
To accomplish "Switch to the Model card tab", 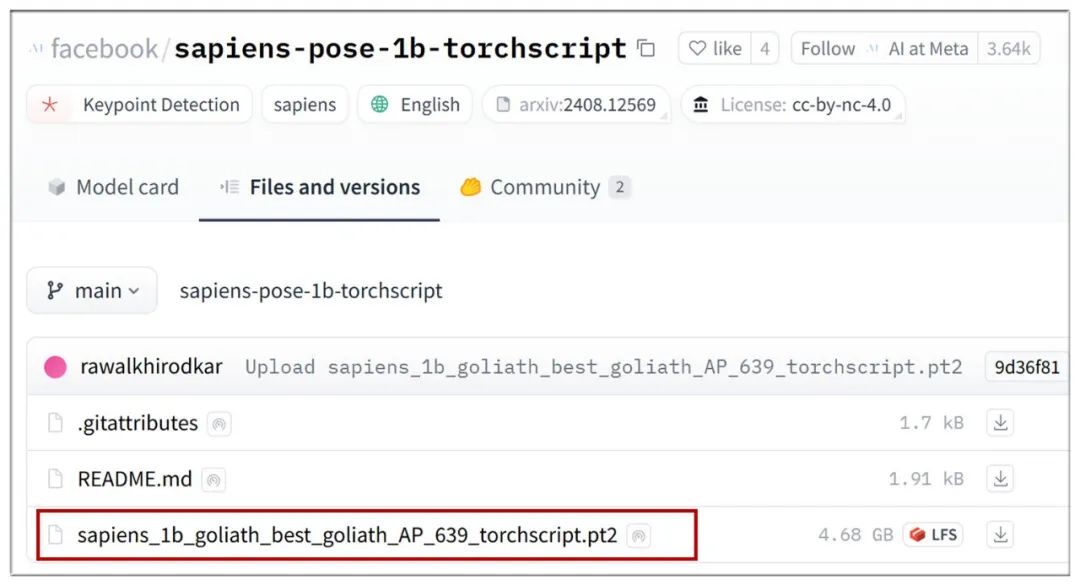I will [114, 187].
